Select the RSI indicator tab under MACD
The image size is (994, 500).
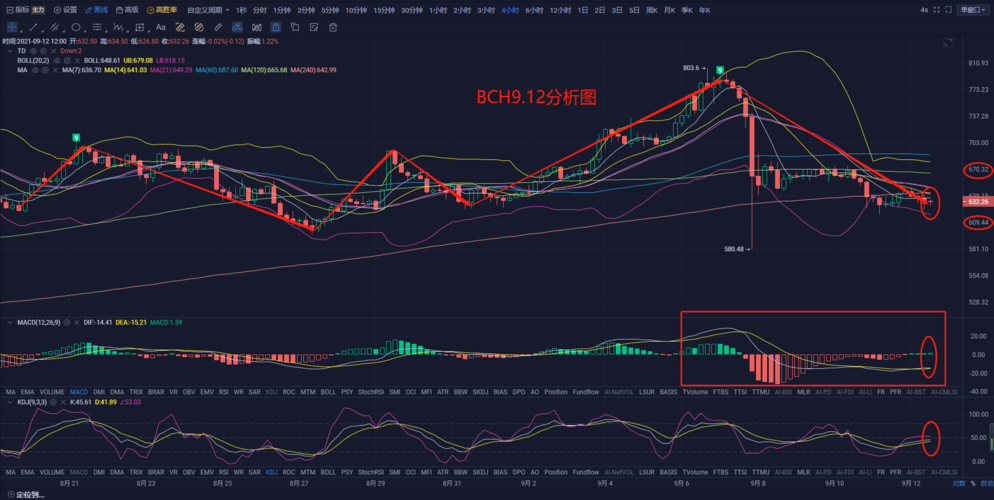pyautogui.click(x=224, y=391)
